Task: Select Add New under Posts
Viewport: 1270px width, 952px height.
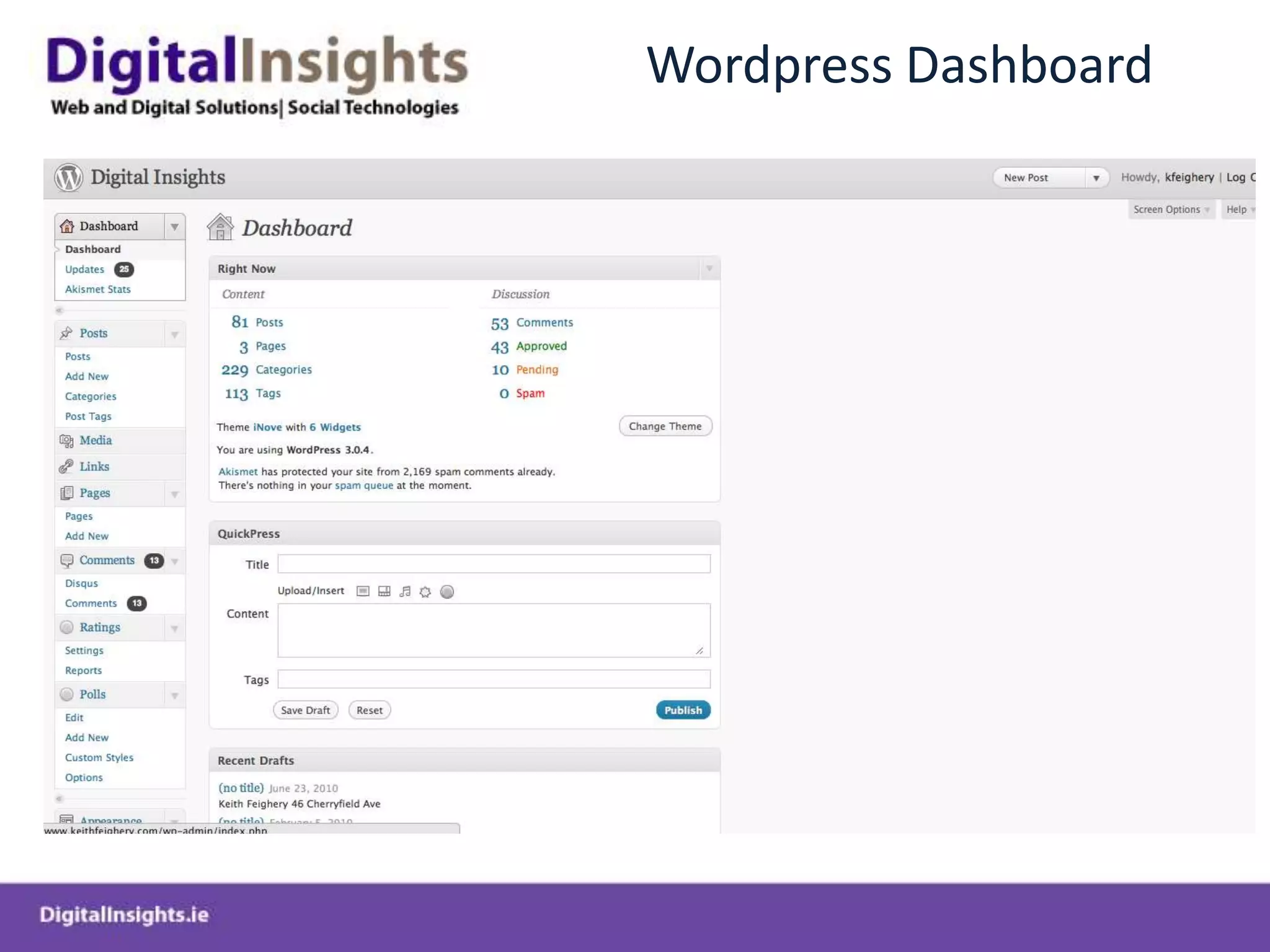Action: (87, 376)
